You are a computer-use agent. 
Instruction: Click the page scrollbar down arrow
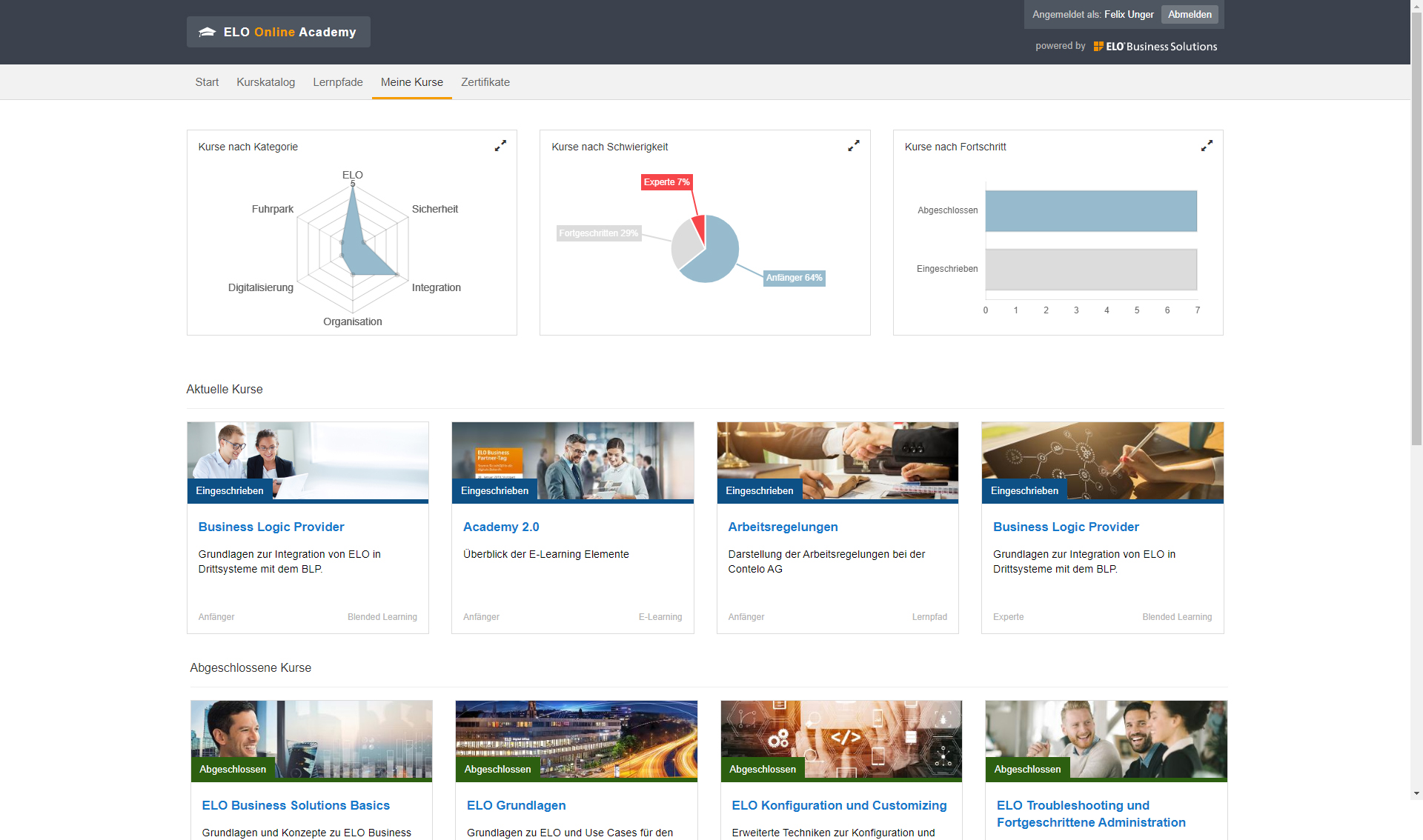coord(1416,793)
